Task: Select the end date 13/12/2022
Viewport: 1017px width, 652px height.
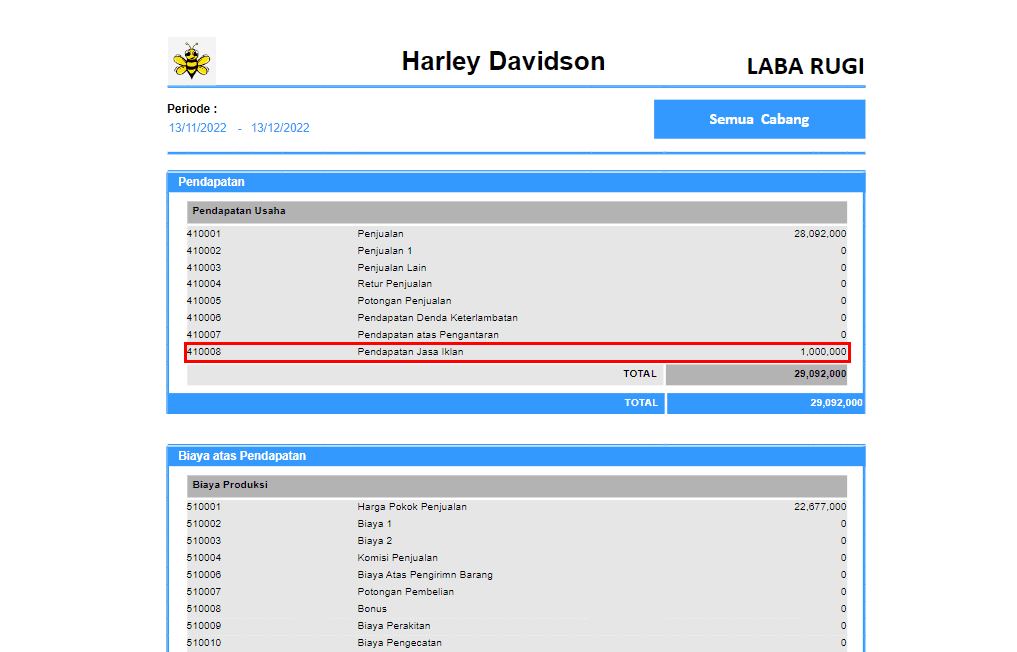Action: [x=280, y=128]
